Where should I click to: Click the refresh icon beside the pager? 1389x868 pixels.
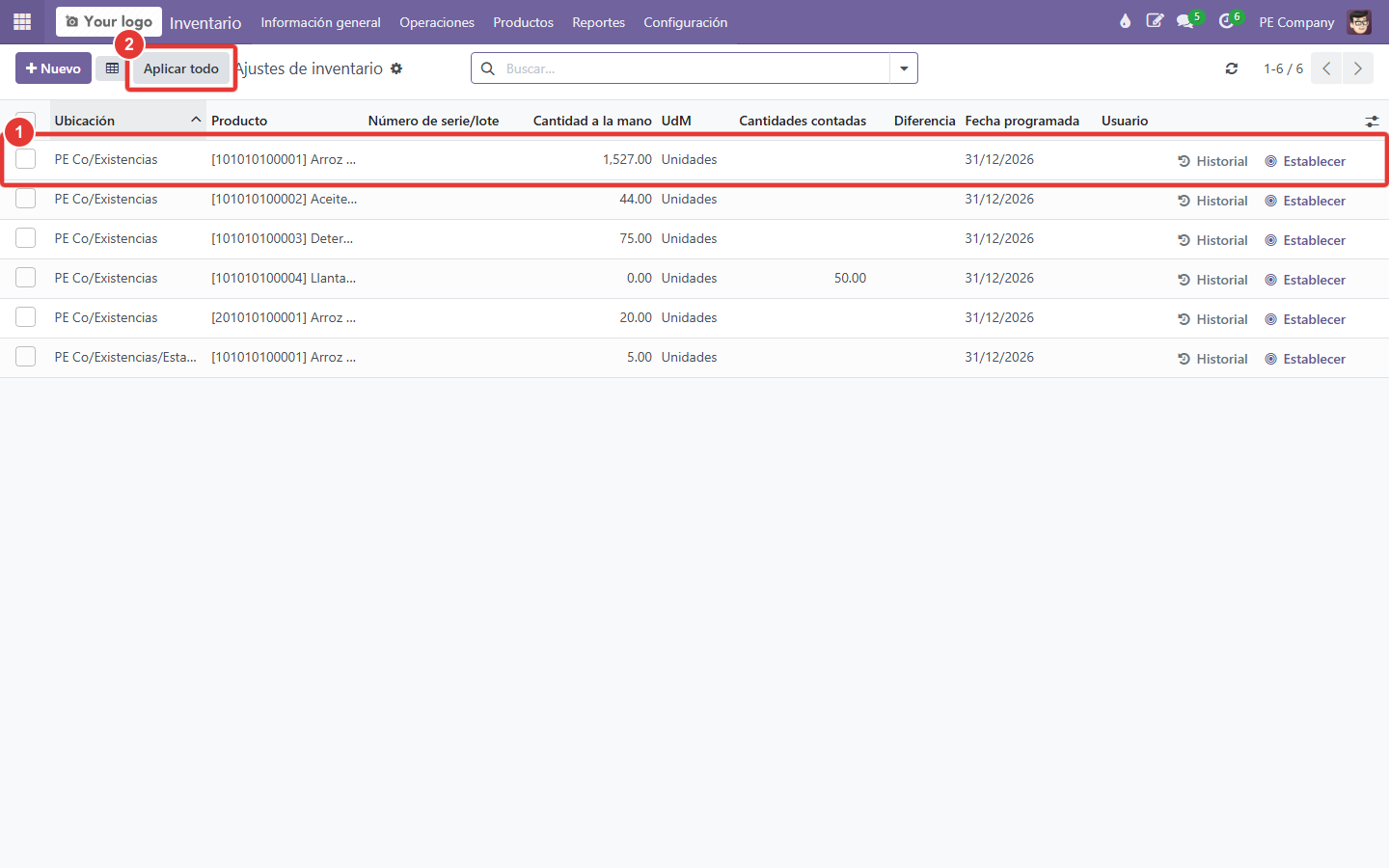click(1232, 68)
